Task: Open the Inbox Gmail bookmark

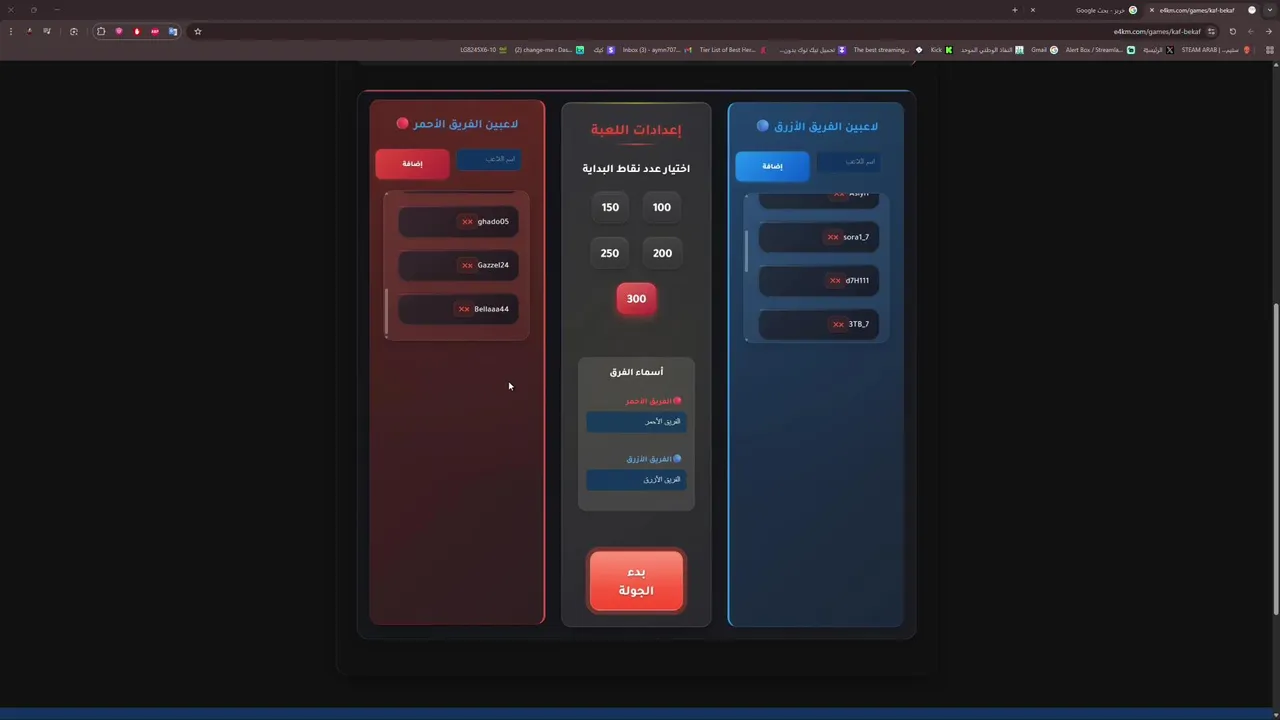Action: [x=657, y=50]
